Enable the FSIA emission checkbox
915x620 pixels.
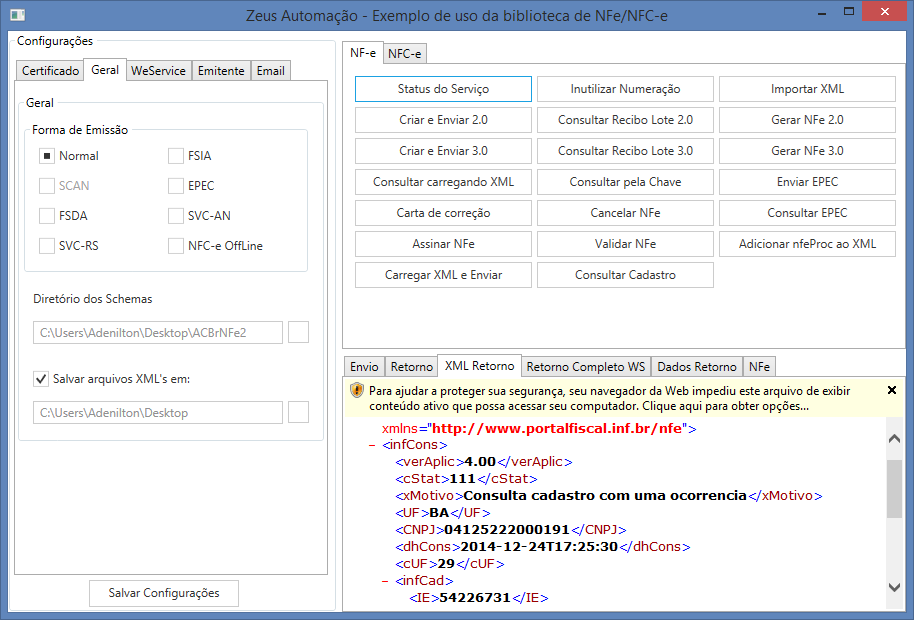tap(176, 156)
